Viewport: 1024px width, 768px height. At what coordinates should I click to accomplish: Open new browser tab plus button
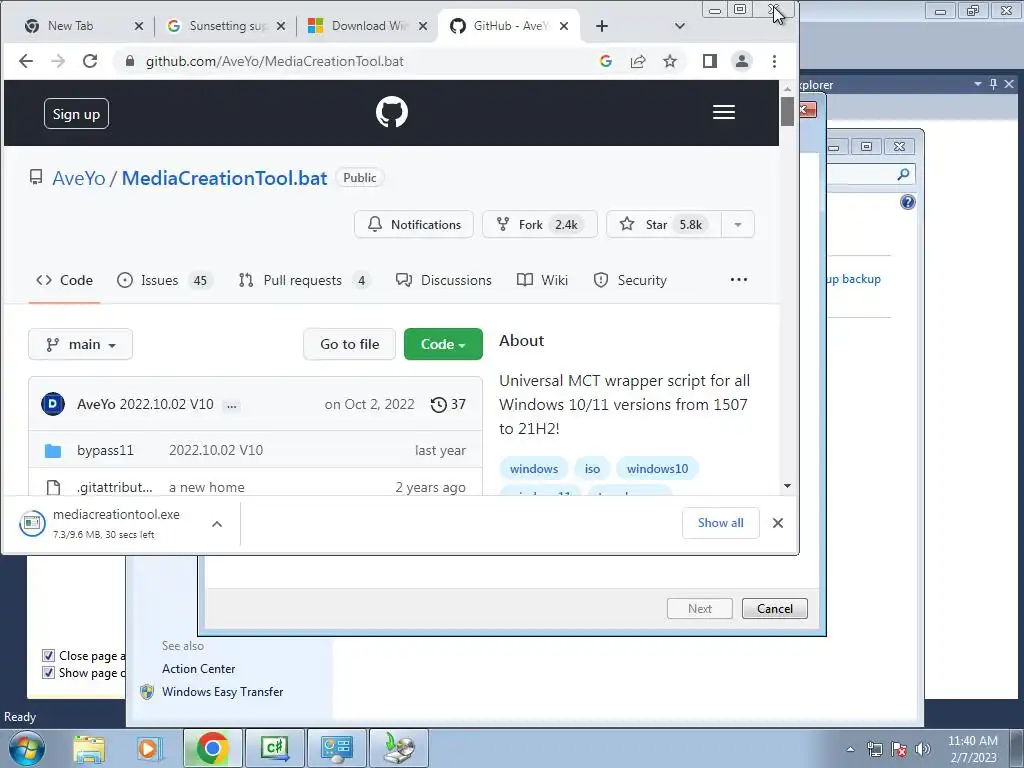tap(601, 26)
